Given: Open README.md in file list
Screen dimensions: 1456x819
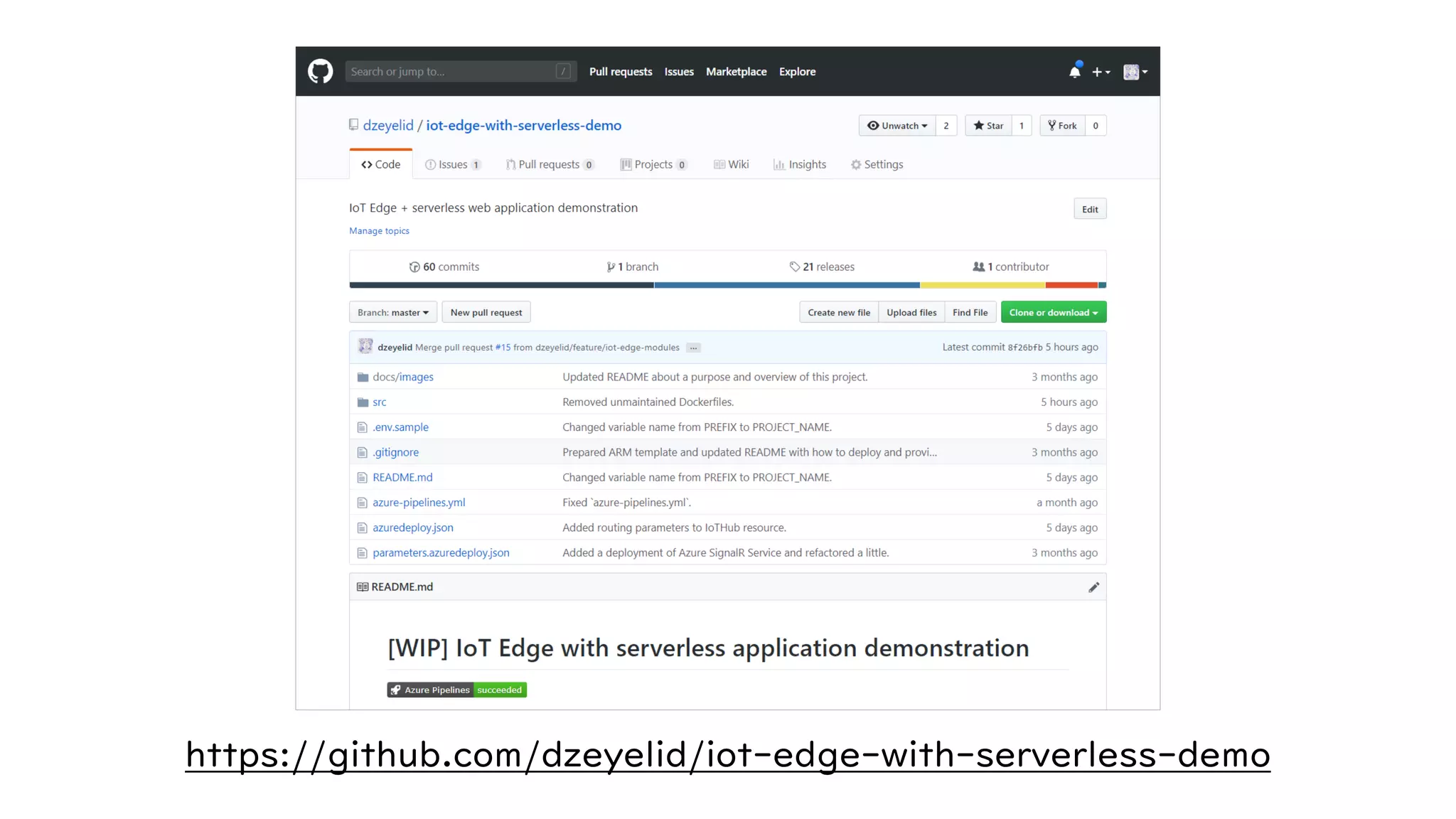Looking at the screenshot, I should [x=402, y=477].
